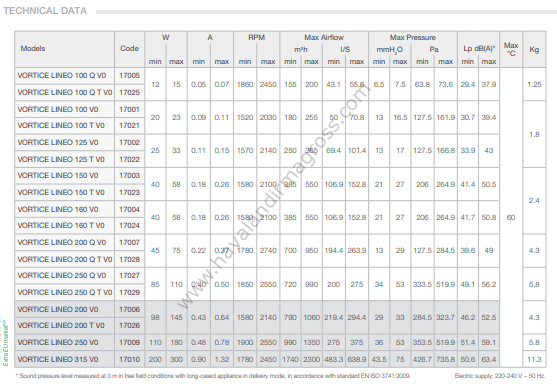Click airflow value 2300 m³/h
Screen dimensions: 557x386
point(311,359)
